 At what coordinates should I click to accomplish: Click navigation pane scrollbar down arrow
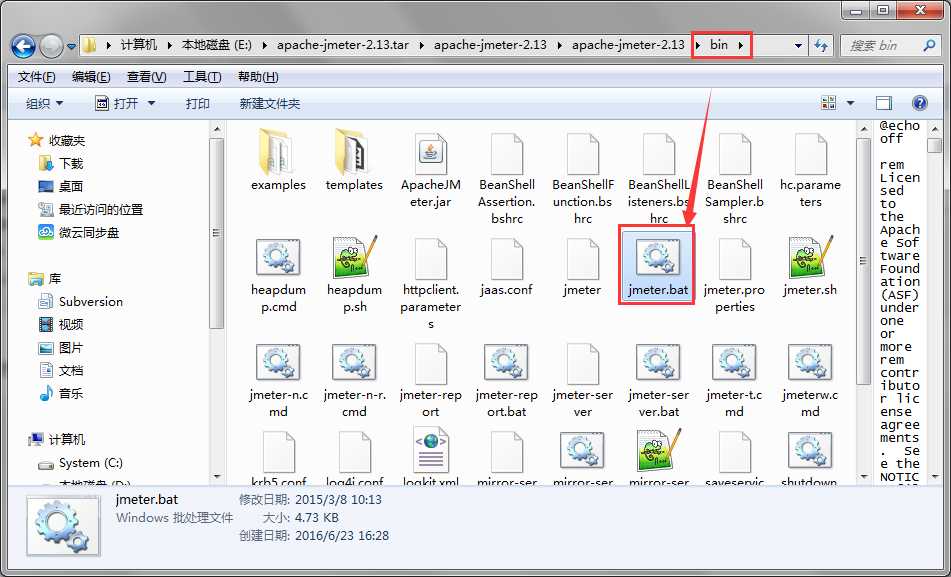[217, 477]
